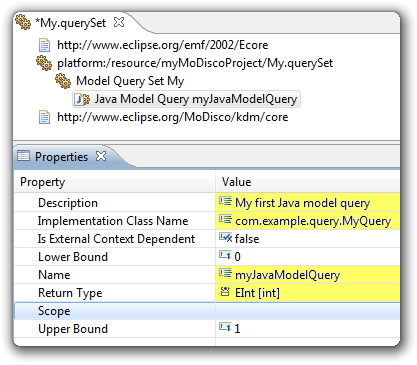Click the Model Query Set My gear icon
This screenshot has width=417, height=365.
[x=63, y=81]
